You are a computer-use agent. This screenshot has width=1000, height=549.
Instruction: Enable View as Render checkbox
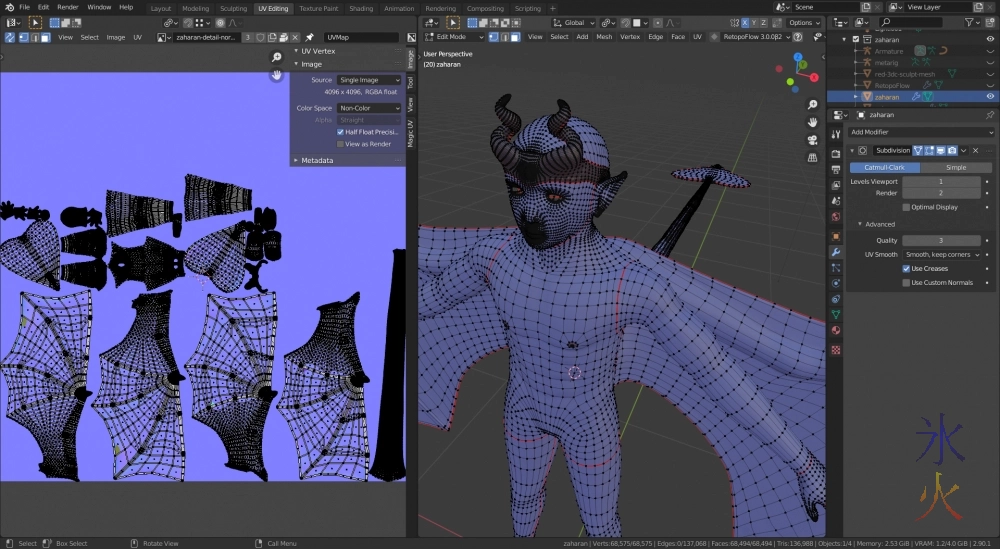click(341, 144)
